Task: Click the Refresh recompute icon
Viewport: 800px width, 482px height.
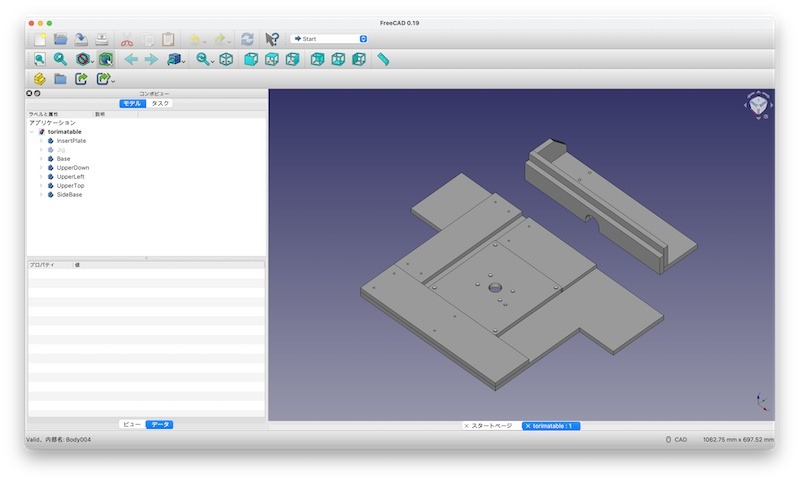Action: click(247, 39)
